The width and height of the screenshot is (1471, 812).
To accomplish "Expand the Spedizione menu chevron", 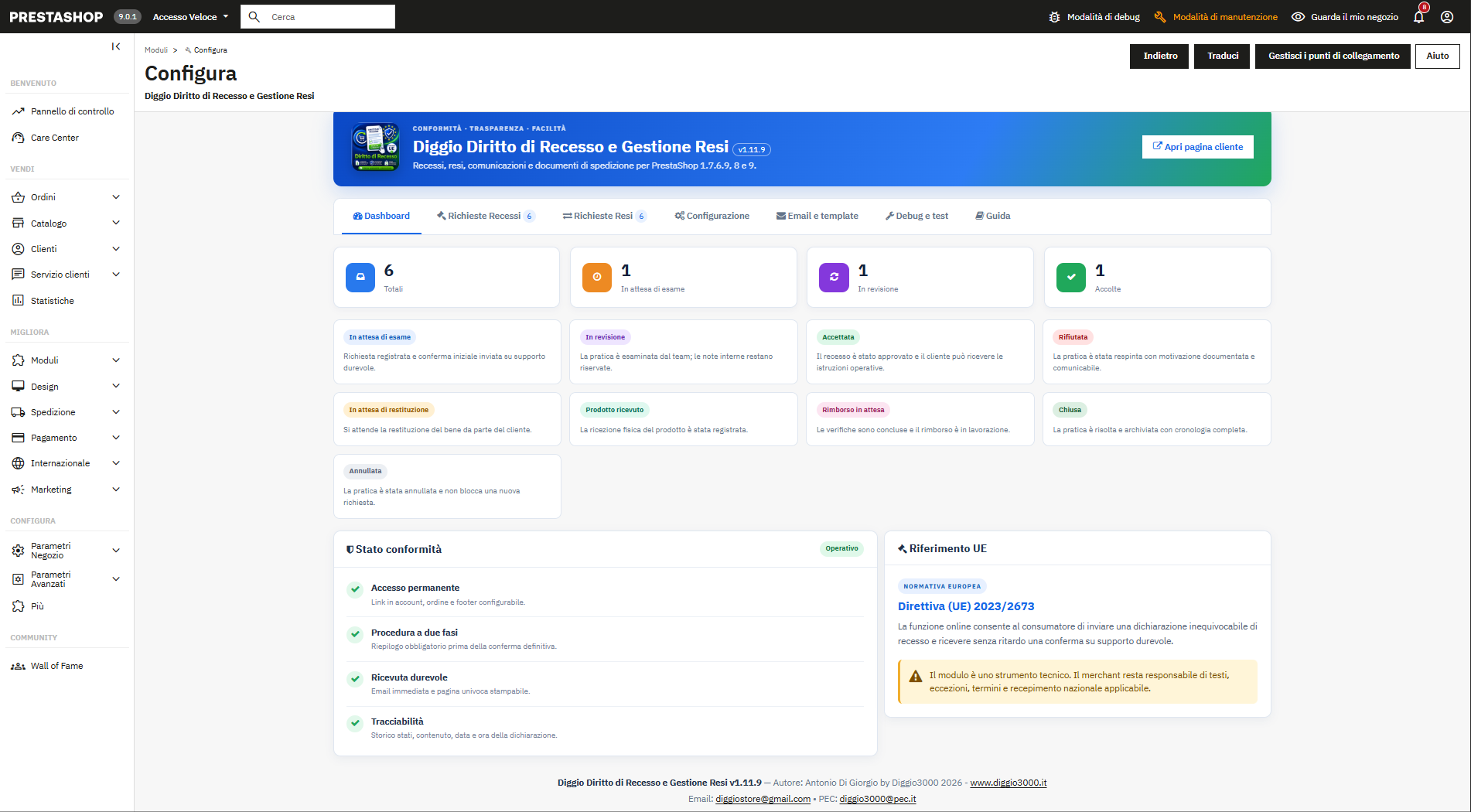I will coord(116,412).
